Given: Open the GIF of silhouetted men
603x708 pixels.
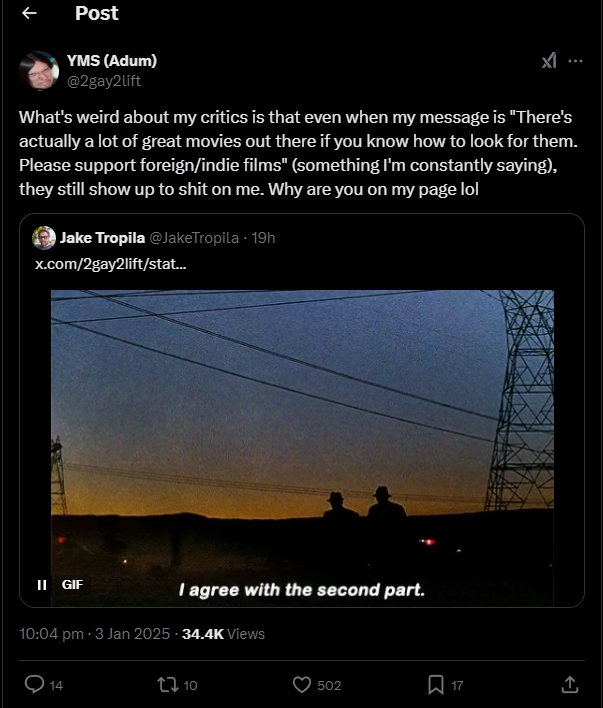Looking at the screenshot, I should click(302, 448).
